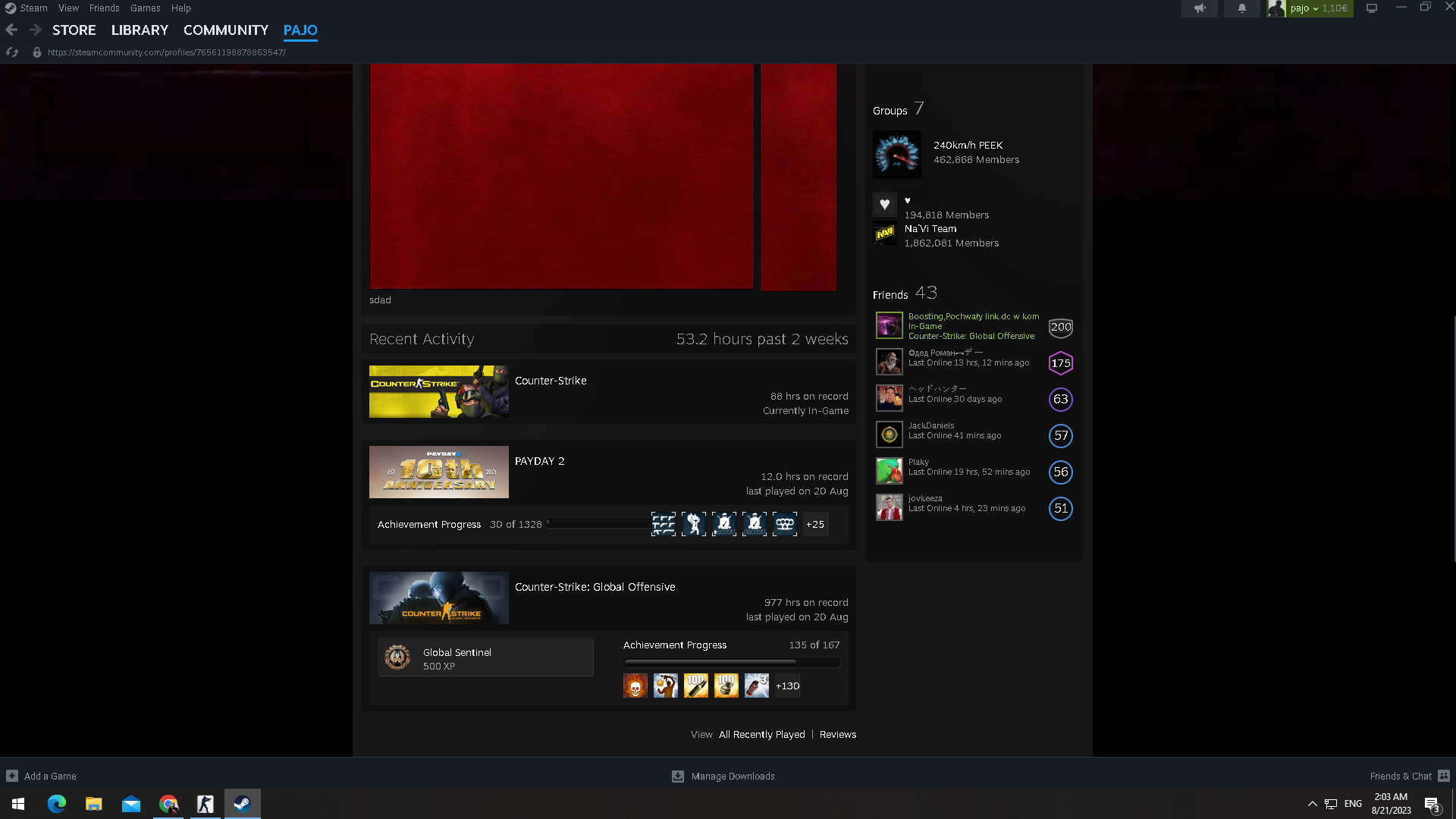The image size is (1456, 819).
Task: Click the CS:GO achievement progress bar
Action: click(x=731, y=662)
